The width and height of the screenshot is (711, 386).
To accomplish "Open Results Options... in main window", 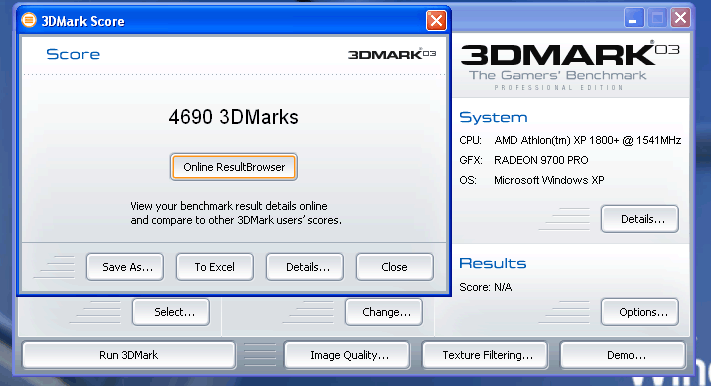I will [x=640, y=312].
